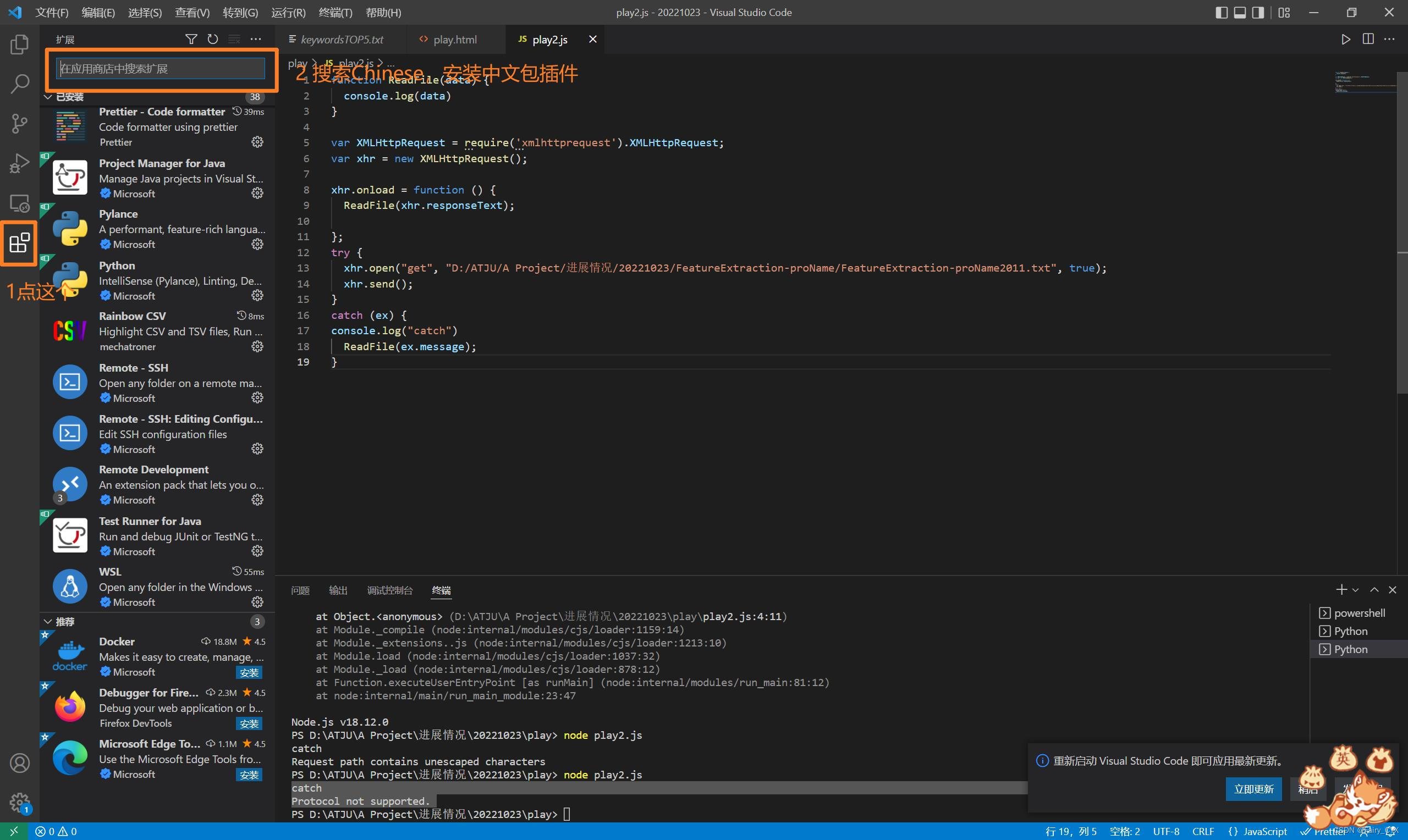
Task: Run the play2.js file with play icon
Action: 1346,39
